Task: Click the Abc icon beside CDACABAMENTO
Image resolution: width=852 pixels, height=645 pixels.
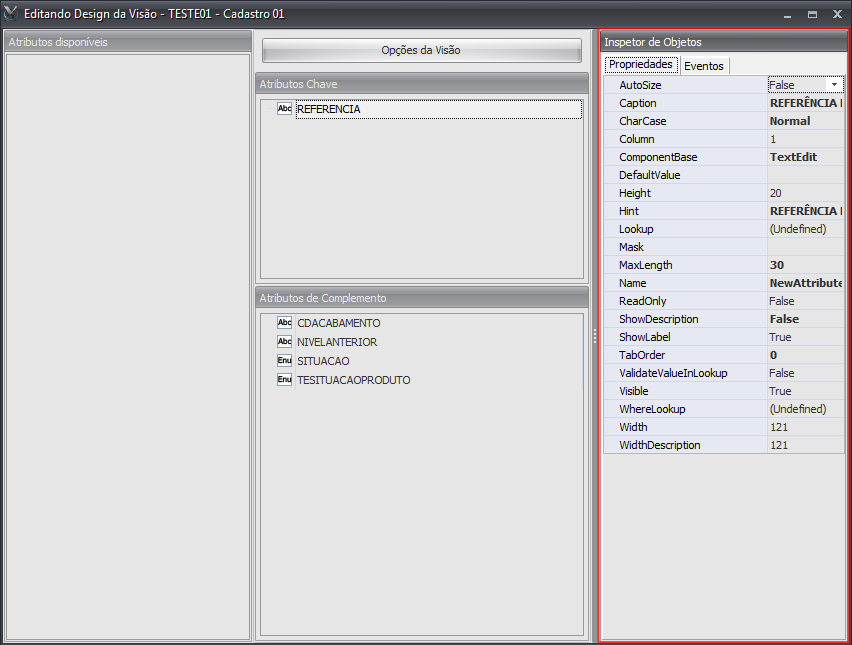Action: click(284, 323)
